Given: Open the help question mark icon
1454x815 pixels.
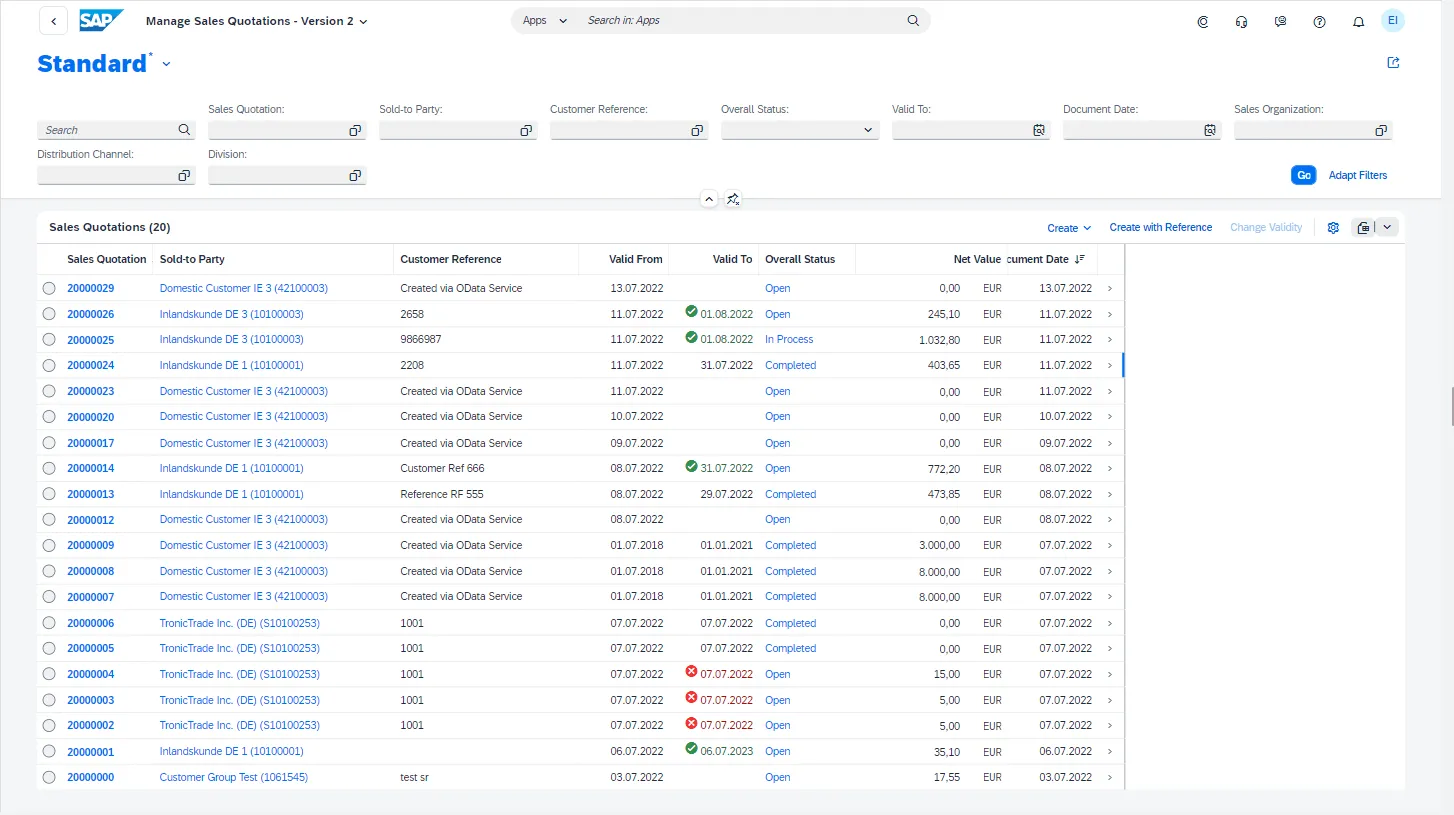Looking at the screenshot, I should pos(1319,21).
